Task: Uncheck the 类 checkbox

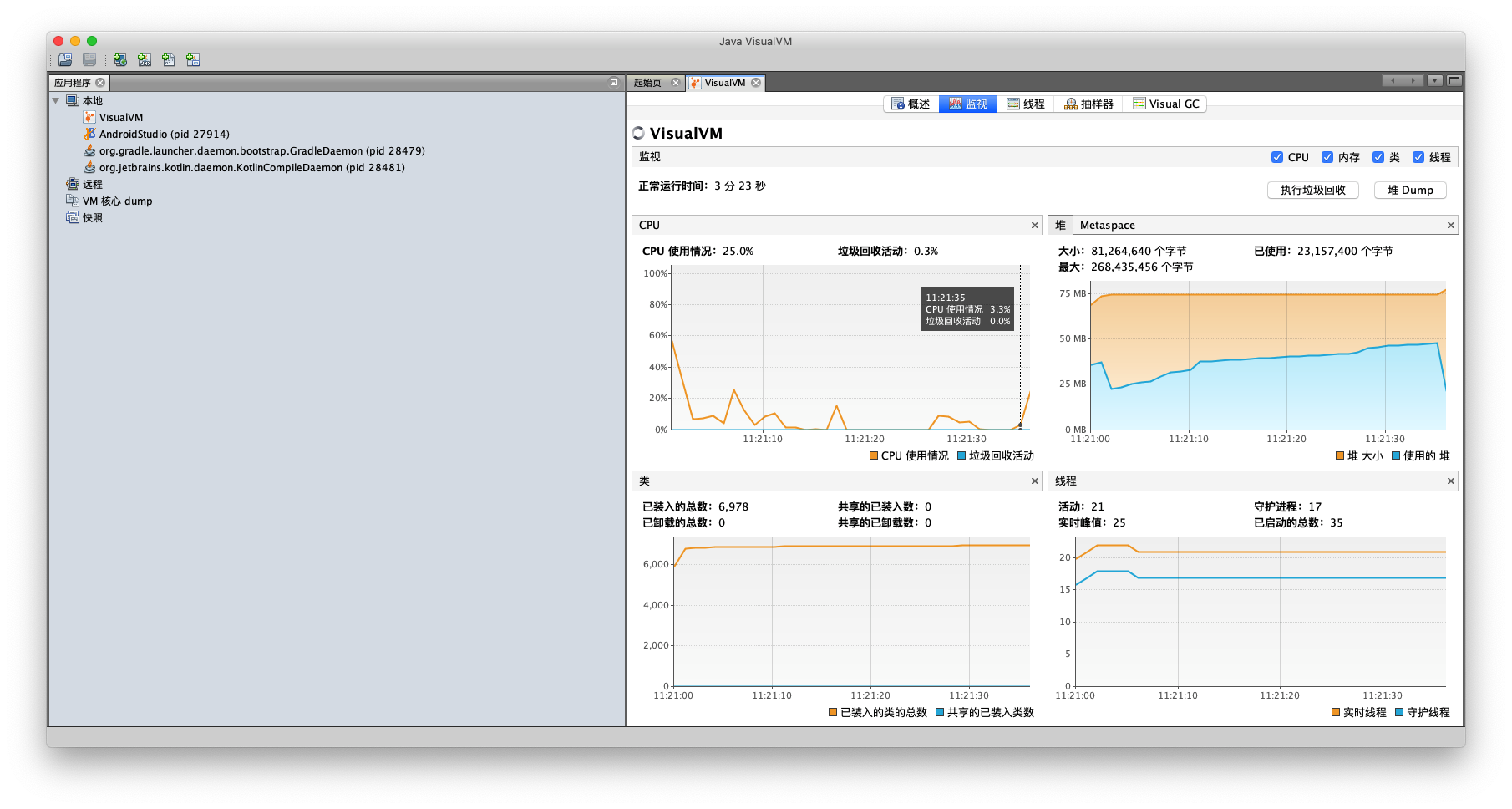Action: (x=1378, y=157)
